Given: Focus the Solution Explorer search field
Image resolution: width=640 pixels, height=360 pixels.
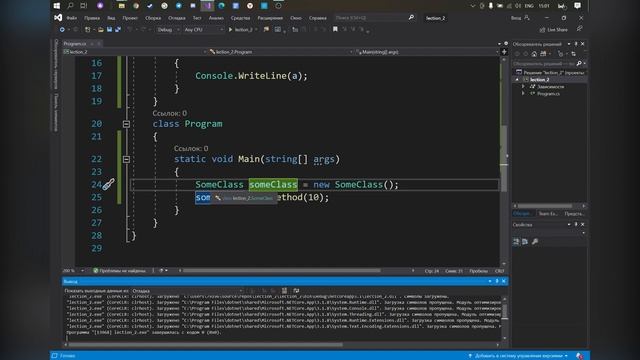Looking at the screenshot, I should click(x=544, y=64).
